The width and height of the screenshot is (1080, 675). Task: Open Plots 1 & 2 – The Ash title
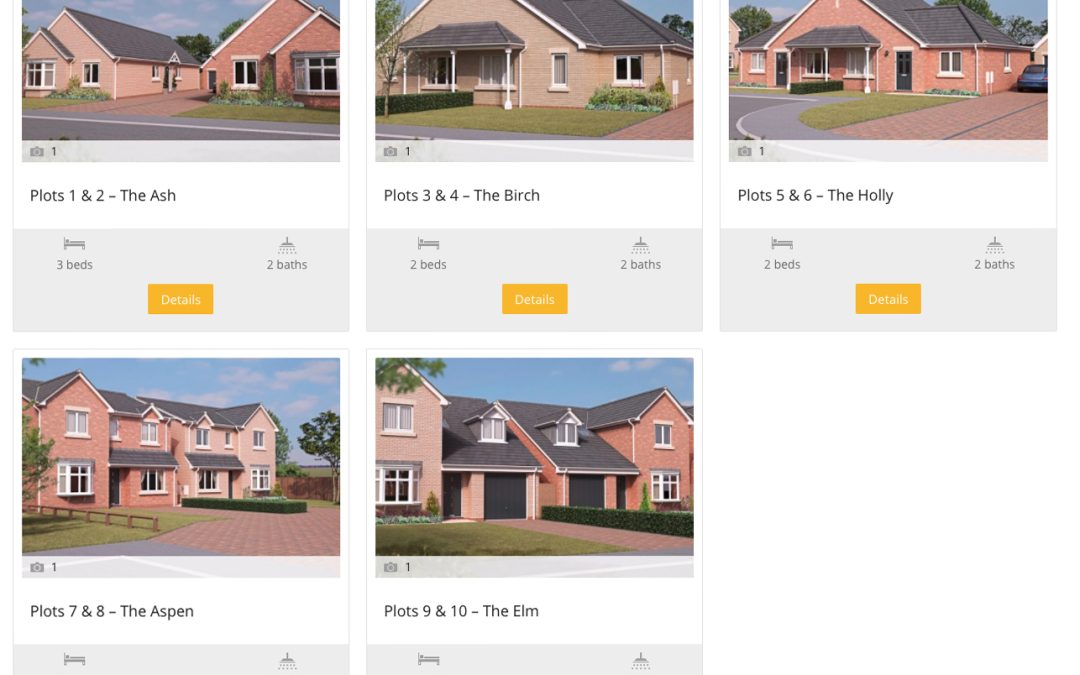(x=103, y=196)
